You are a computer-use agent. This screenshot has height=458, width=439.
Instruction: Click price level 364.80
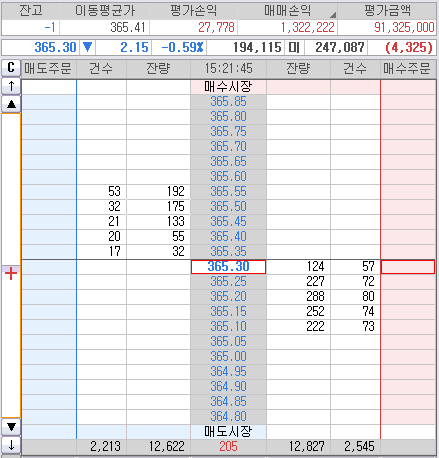pyautogui.click(x=228, y=417)
